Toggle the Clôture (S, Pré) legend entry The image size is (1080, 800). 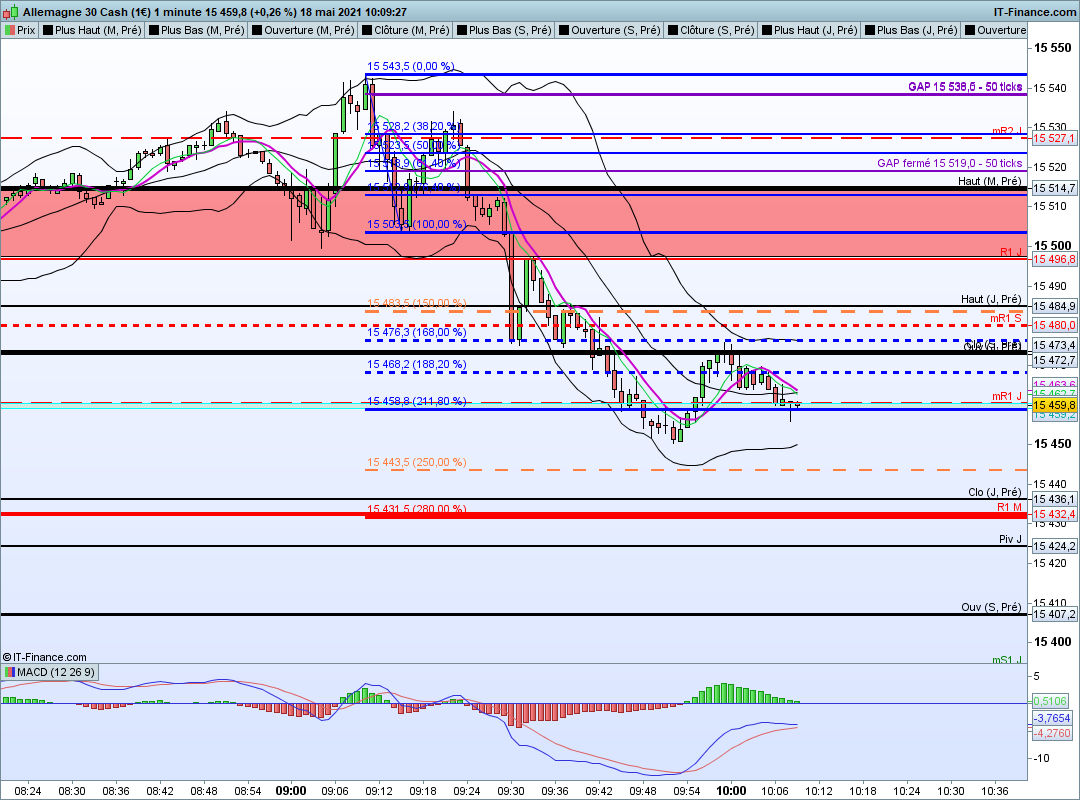(711, 30)
